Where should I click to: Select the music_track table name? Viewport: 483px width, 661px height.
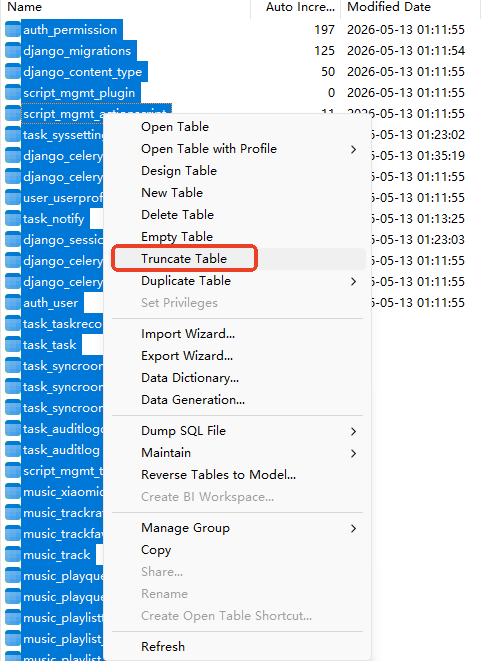point(57,555)
